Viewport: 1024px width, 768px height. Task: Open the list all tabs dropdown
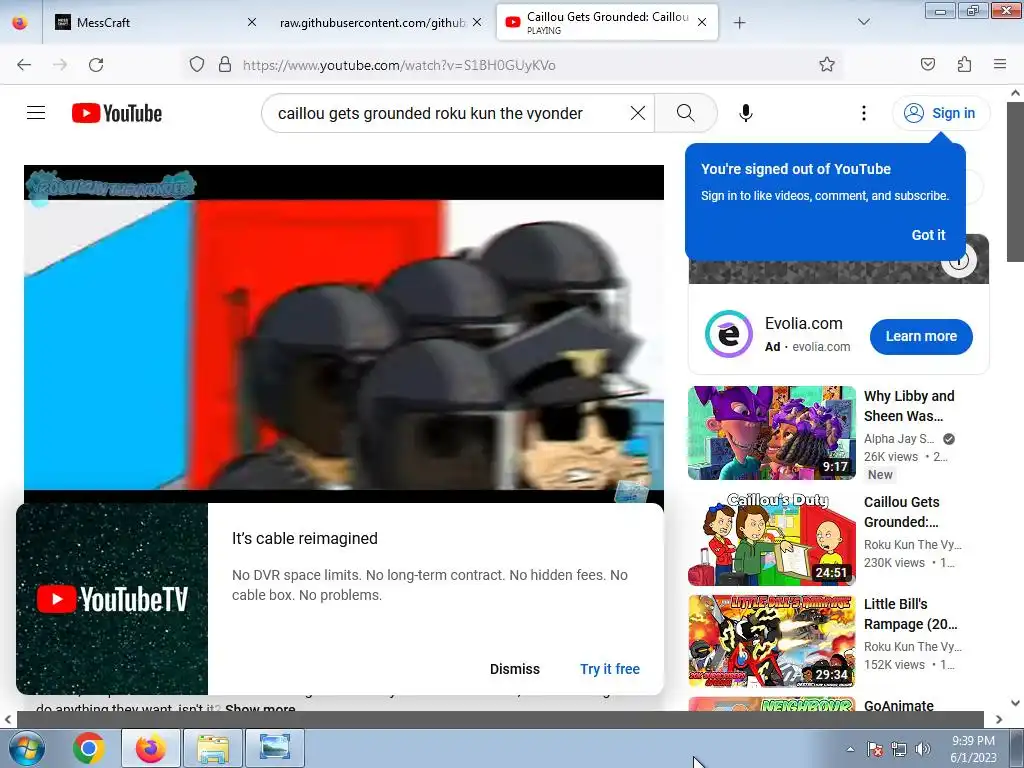[863, 22]
